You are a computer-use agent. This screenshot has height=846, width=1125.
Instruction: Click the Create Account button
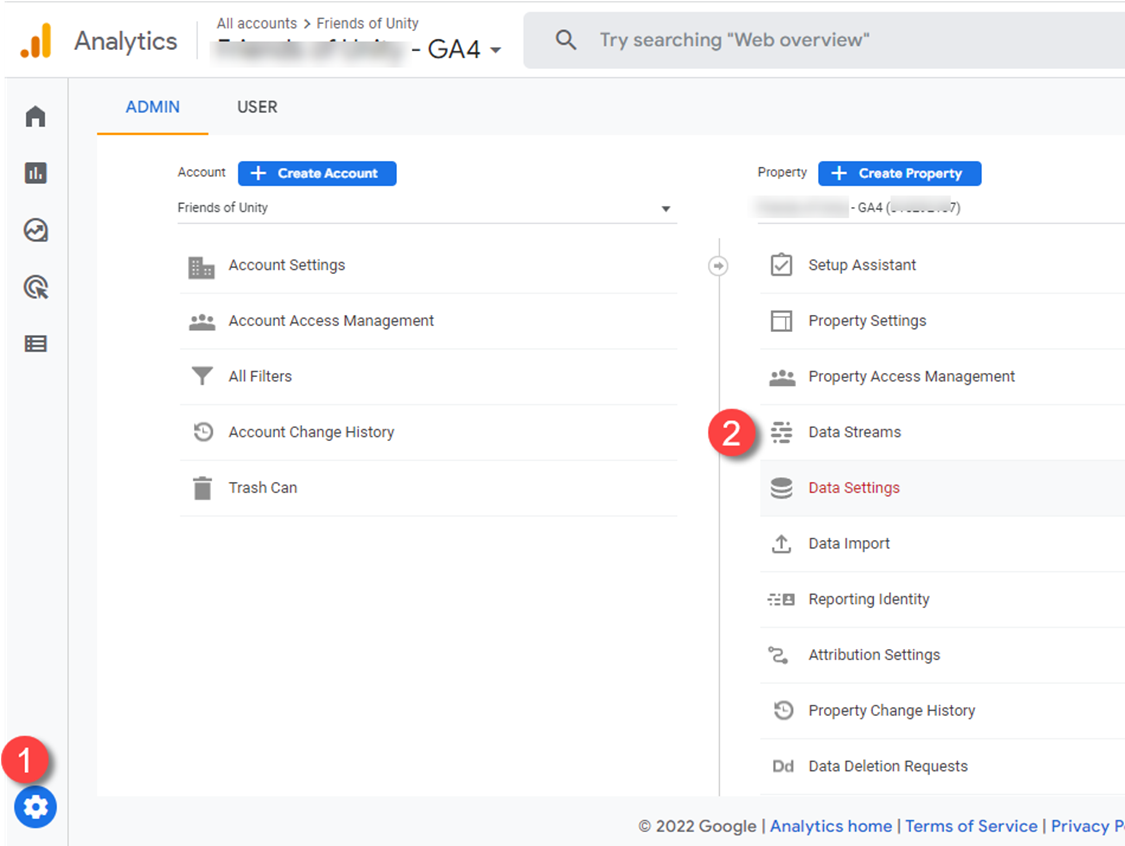point(317,174)
